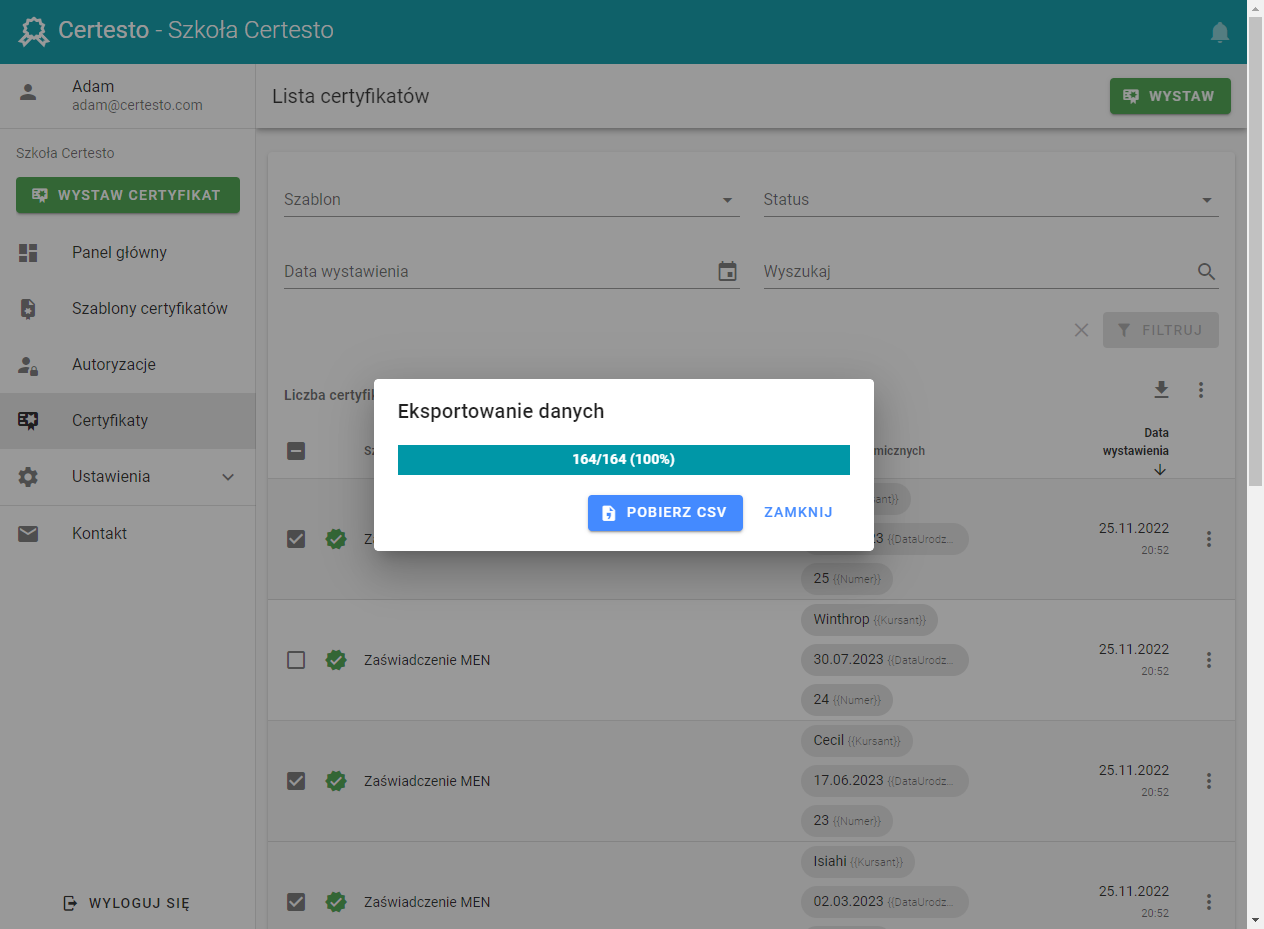This screenshot has height=929, width=1264.
Task: Go to Panel główny
Action: [128, 253]
